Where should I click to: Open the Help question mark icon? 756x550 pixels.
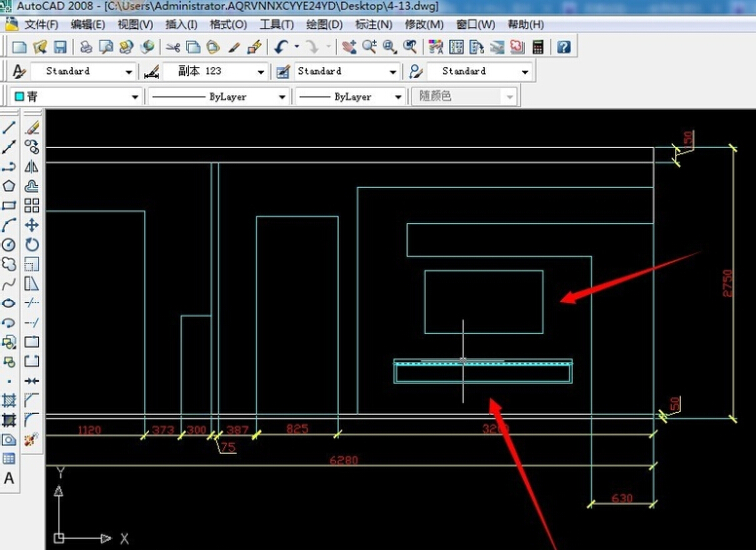(x=564, y=47)
